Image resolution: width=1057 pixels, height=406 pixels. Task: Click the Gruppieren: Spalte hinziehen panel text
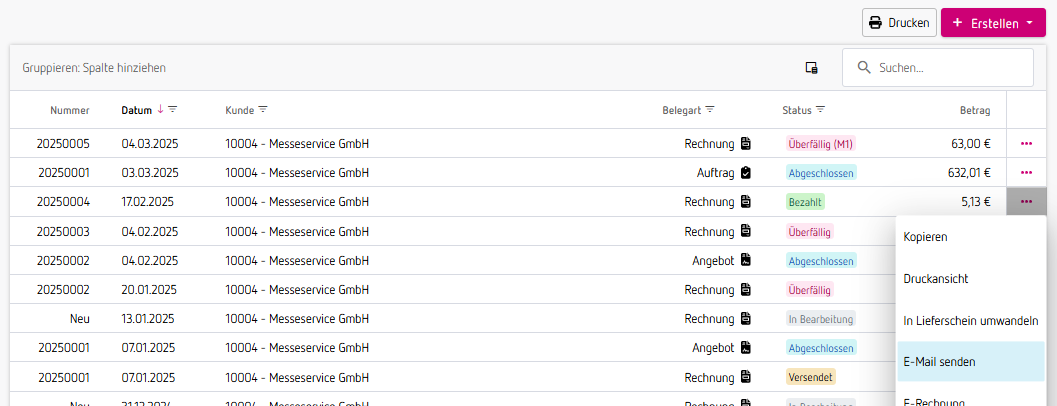click(x=94, y=67)
